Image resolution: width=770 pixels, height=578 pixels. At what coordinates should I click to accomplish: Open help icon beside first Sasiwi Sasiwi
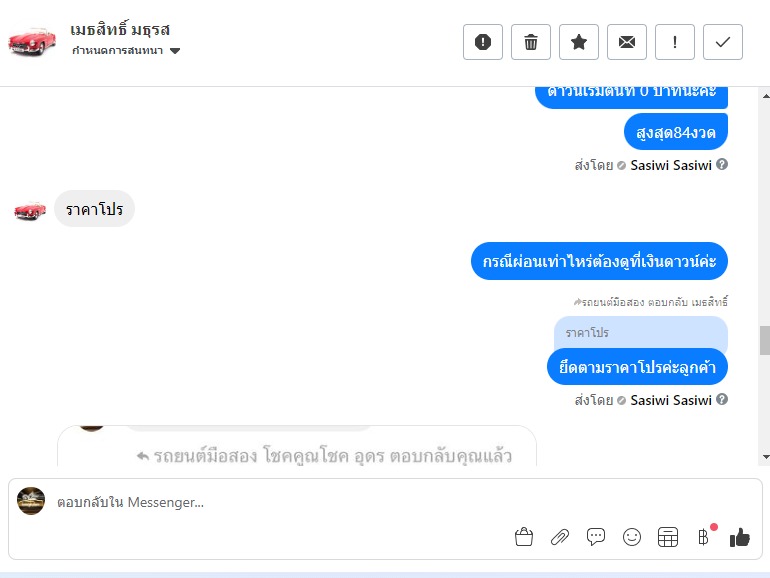(x=722, y=165)
